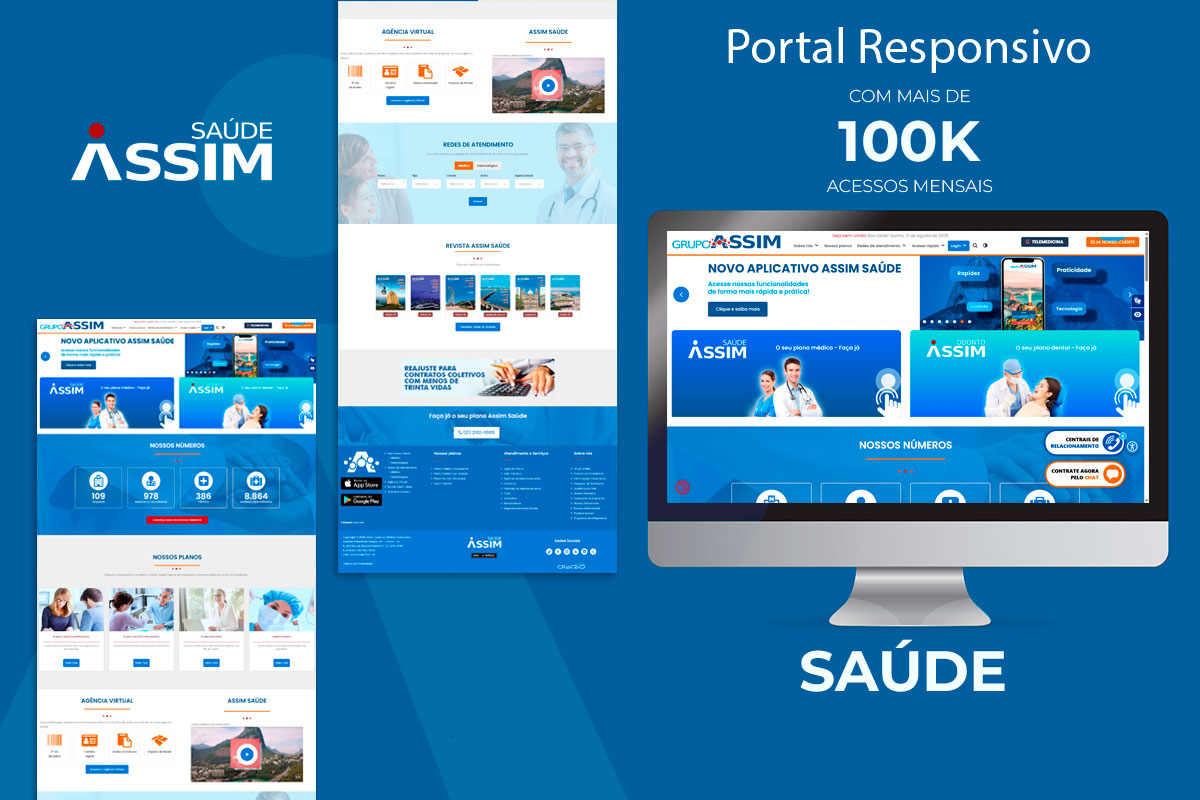Viewport: 1200px width, 800px height.
Task: Expand the Sobre nós dropdown menu on the monitor
Action: click(x=805, y=245)
